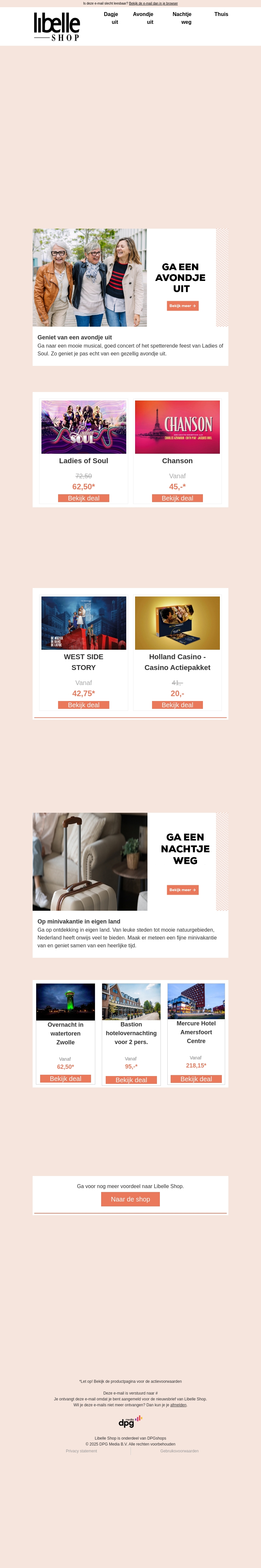Open the West Side Story poster thumbnail
Screen dimensions: 261x1568
click(84, 623)
